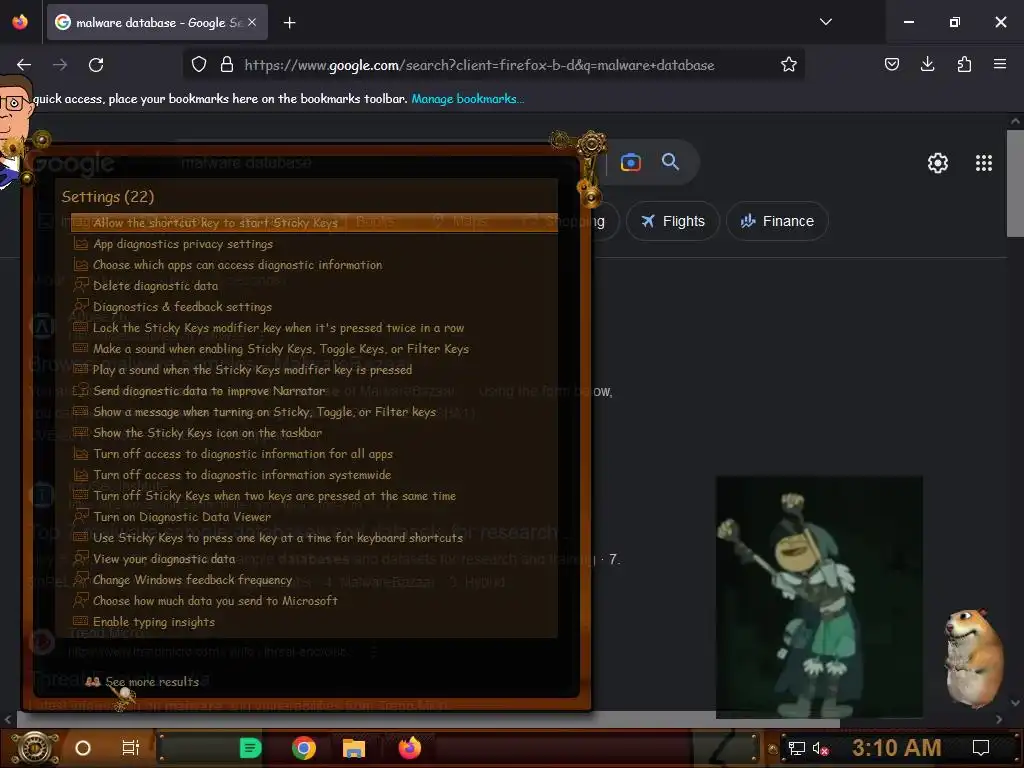Search by image with camera icon

click(x=630, y=162)
